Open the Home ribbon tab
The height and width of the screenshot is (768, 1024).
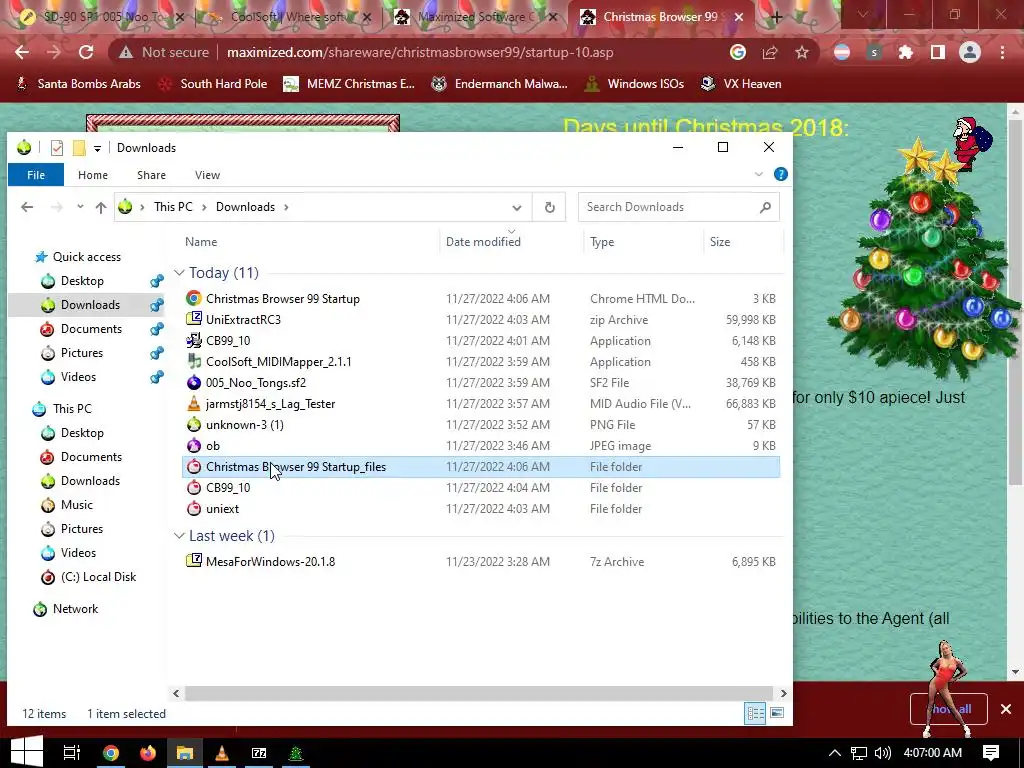coord(93,175)
